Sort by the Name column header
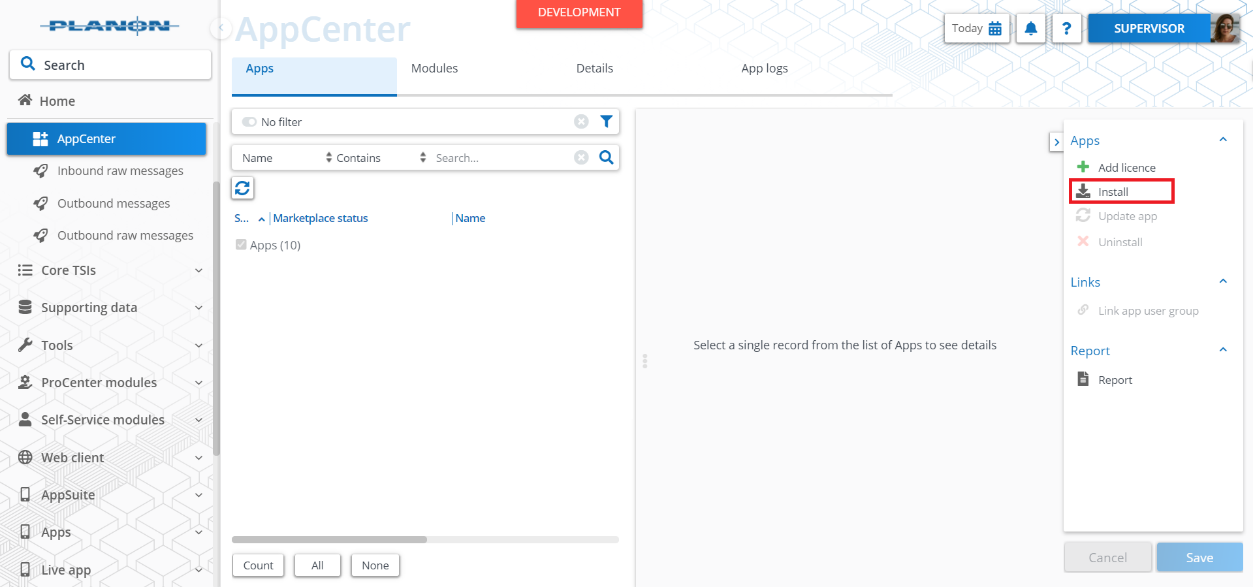 point(470,218)
